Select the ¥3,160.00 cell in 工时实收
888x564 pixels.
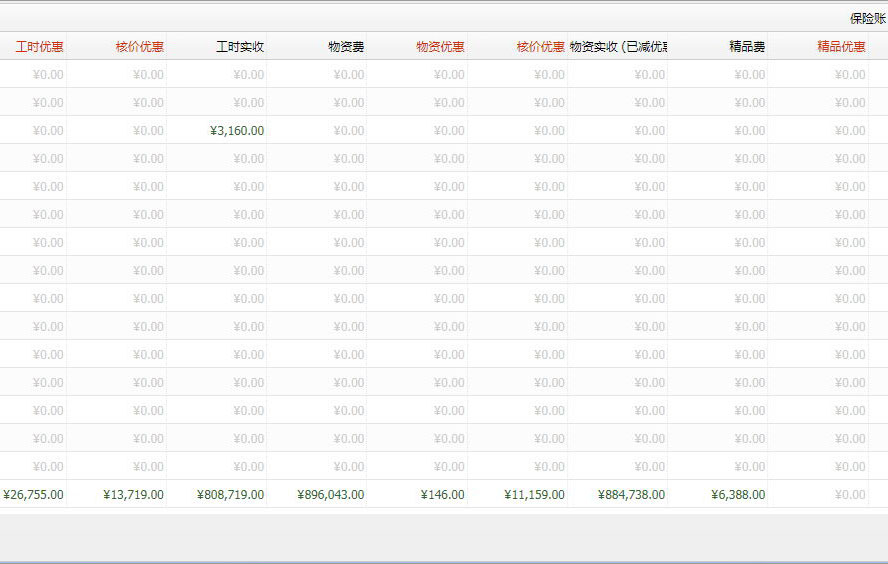point(237,131)
